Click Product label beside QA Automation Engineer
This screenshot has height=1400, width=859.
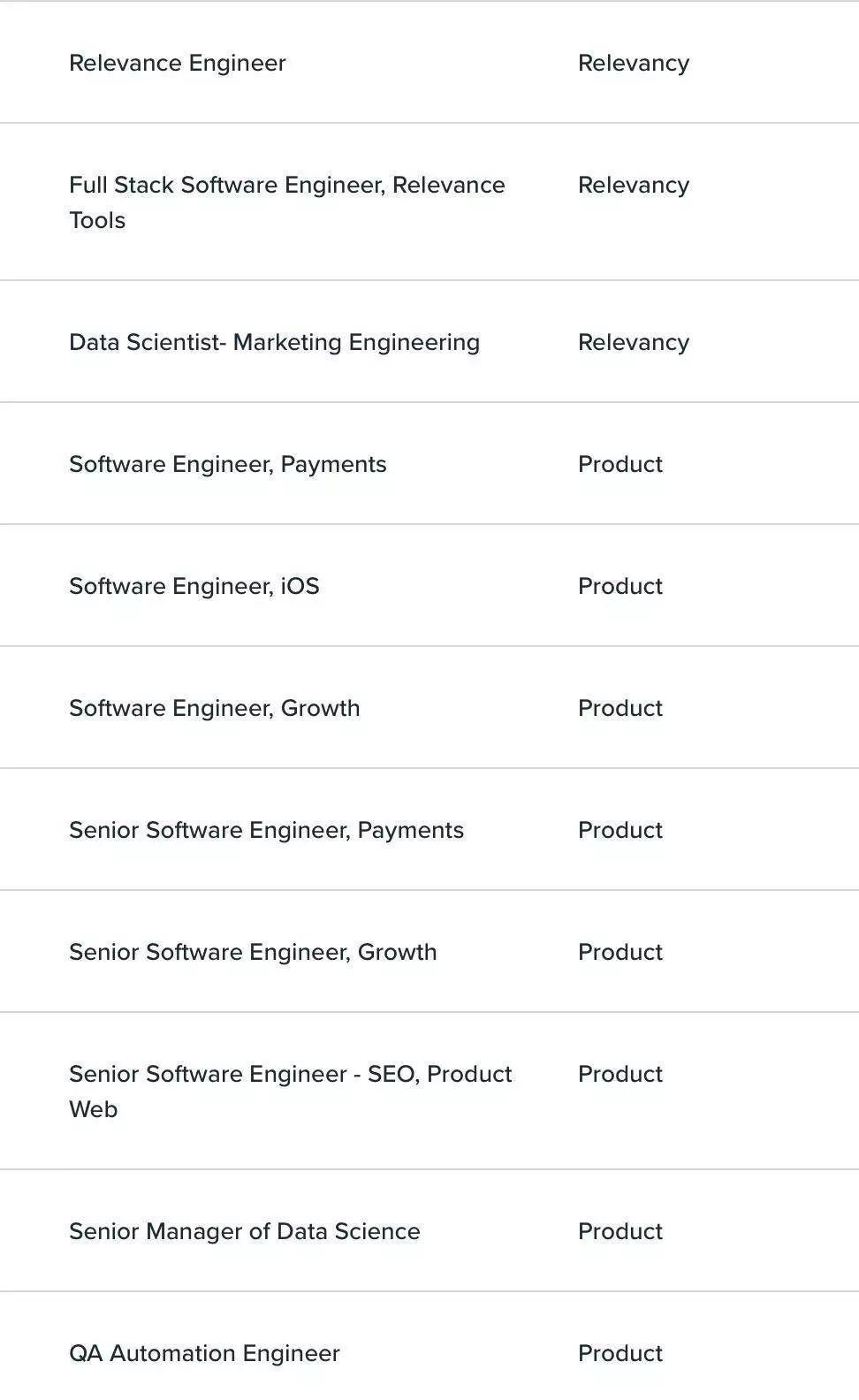point(620,1353)
